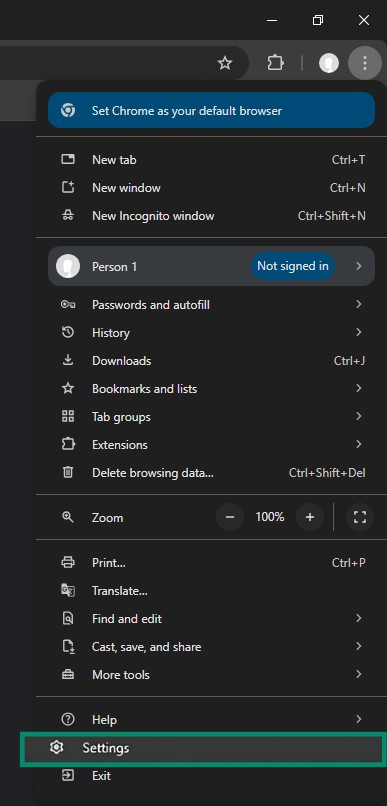Click the Person 1 profile name
The image size is (387, 806).
coord(115,267)
